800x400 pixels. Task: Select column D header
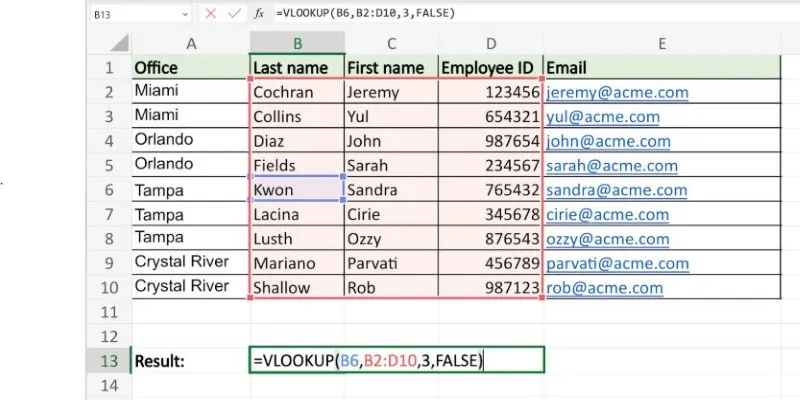tap(491, 44)
